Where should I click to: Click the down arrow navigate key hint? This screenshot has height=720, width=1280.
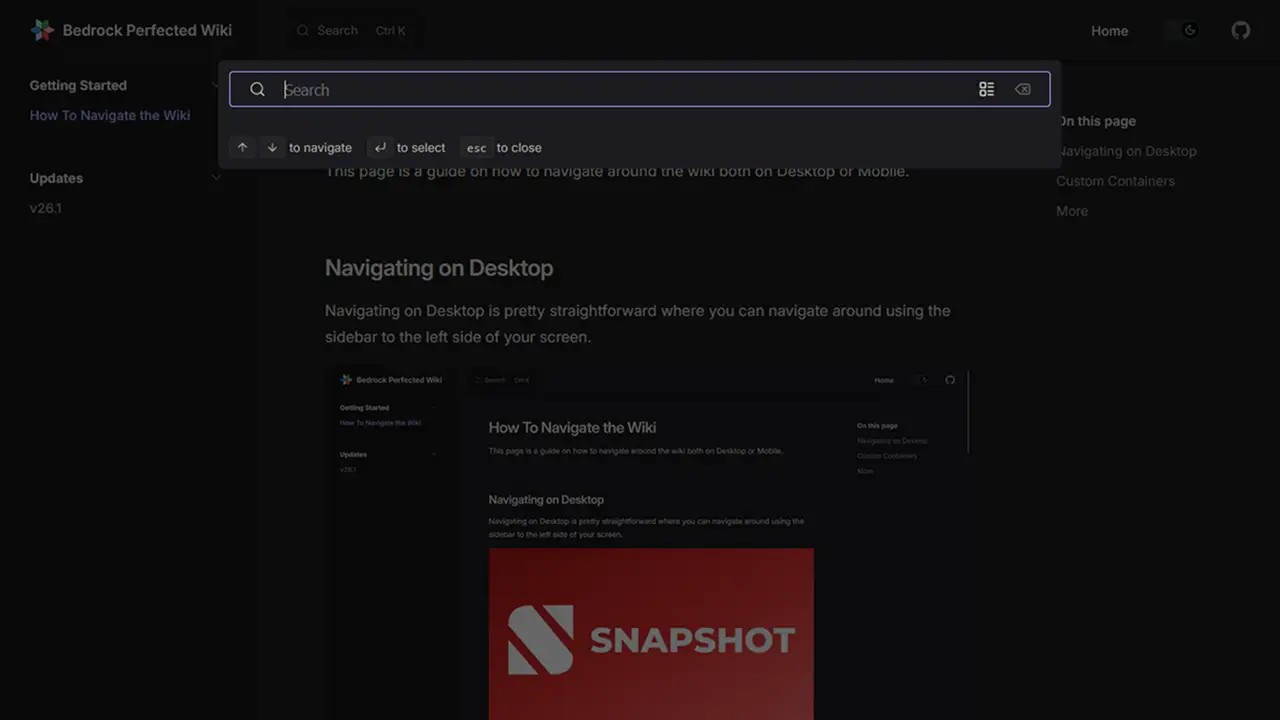point(272,147)
